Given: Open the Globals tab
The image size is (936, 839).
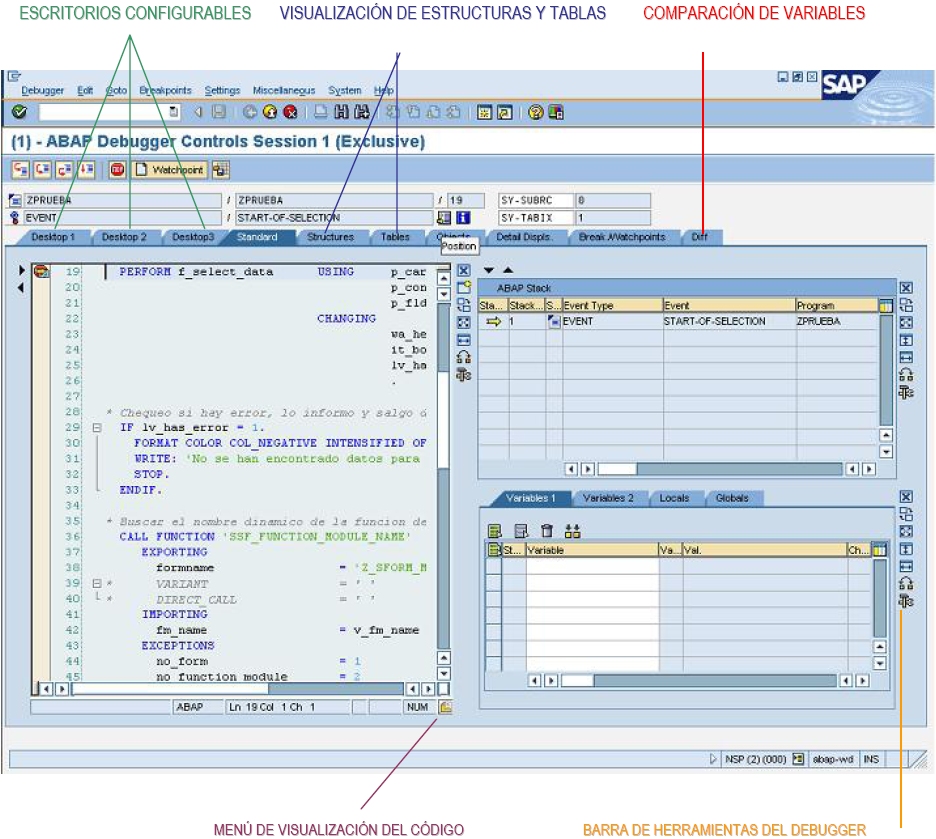Looking at the screenshot, I should [x=732, y=498].
